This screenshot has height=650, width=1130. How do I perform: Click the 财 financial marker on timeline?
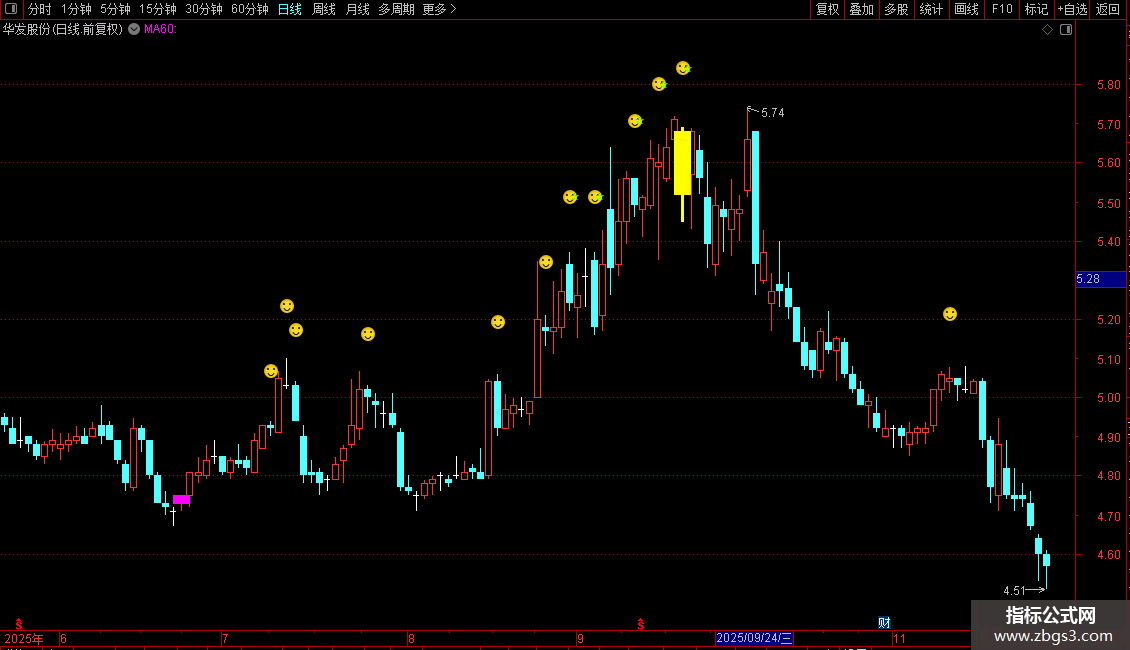[x=884, y=623]
